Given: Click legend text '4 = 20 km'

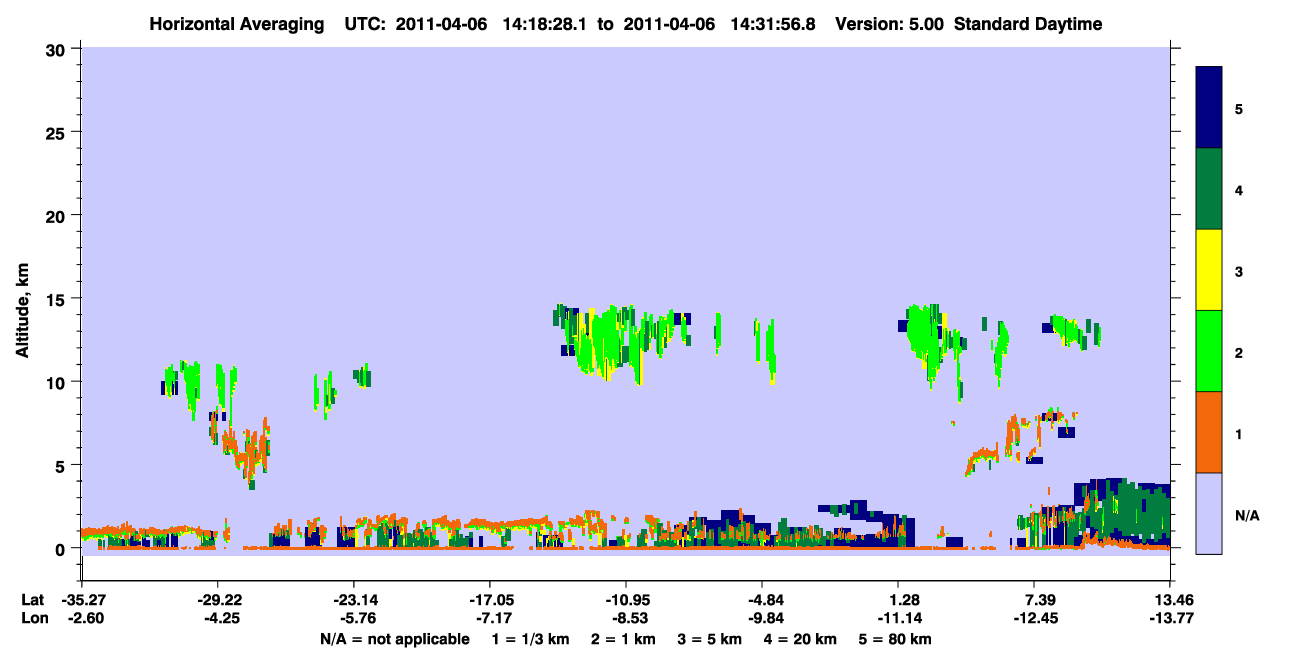Looking at the screenshot, I should (800, 638).
